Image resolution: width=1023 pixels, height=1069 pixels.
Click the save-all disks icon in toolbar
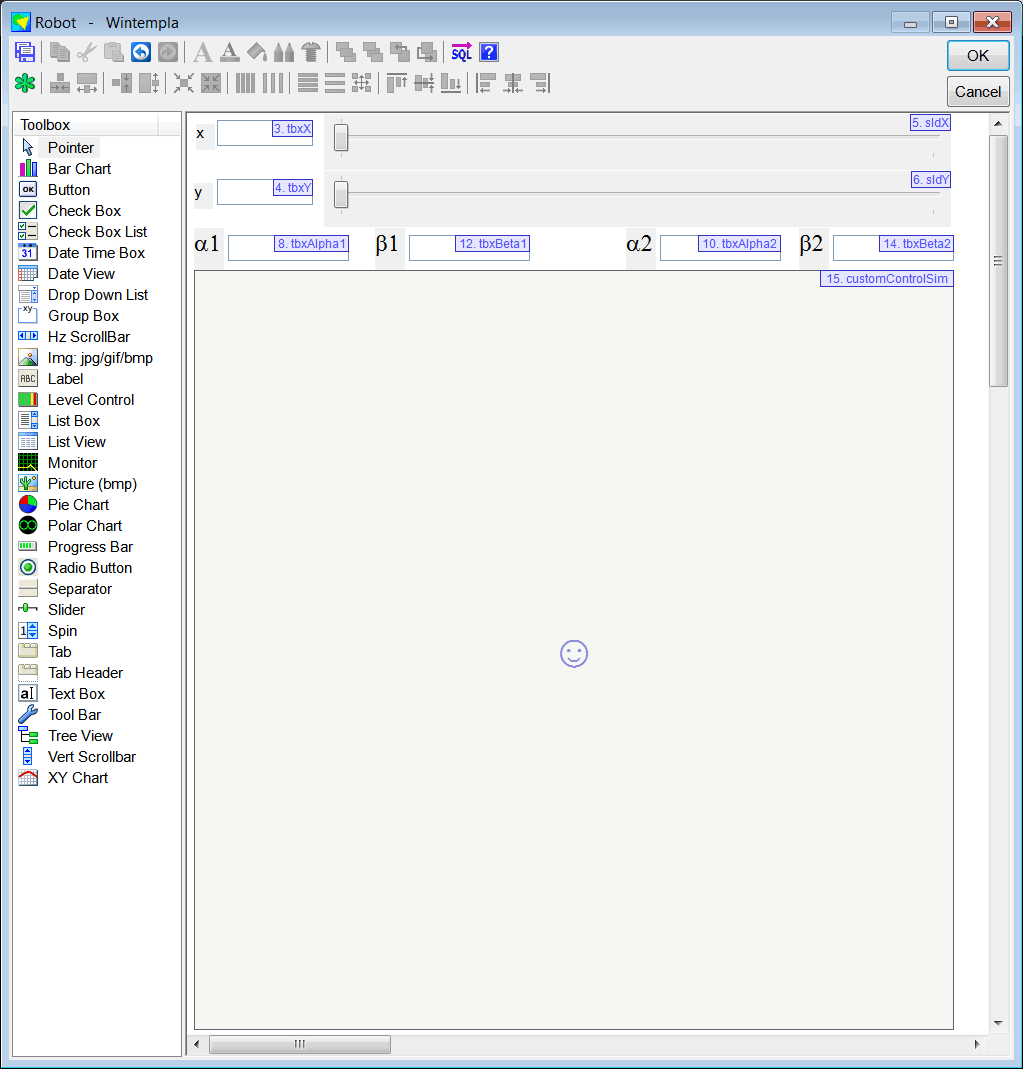coord(25,52)
